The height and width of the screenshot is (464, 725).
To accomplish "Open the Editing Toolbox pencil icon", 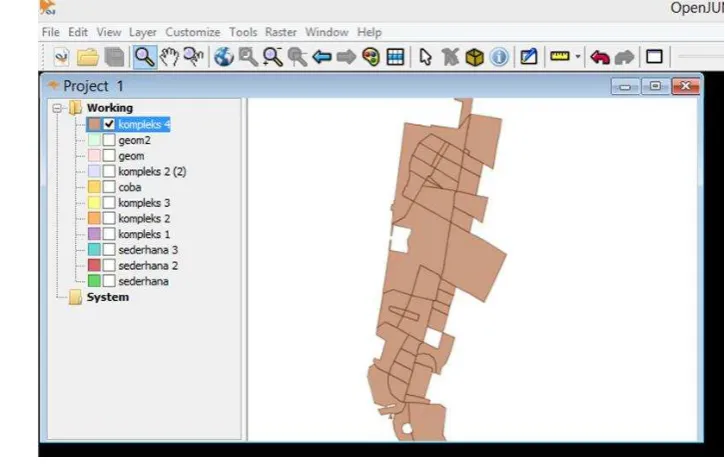I will point(528,57).
